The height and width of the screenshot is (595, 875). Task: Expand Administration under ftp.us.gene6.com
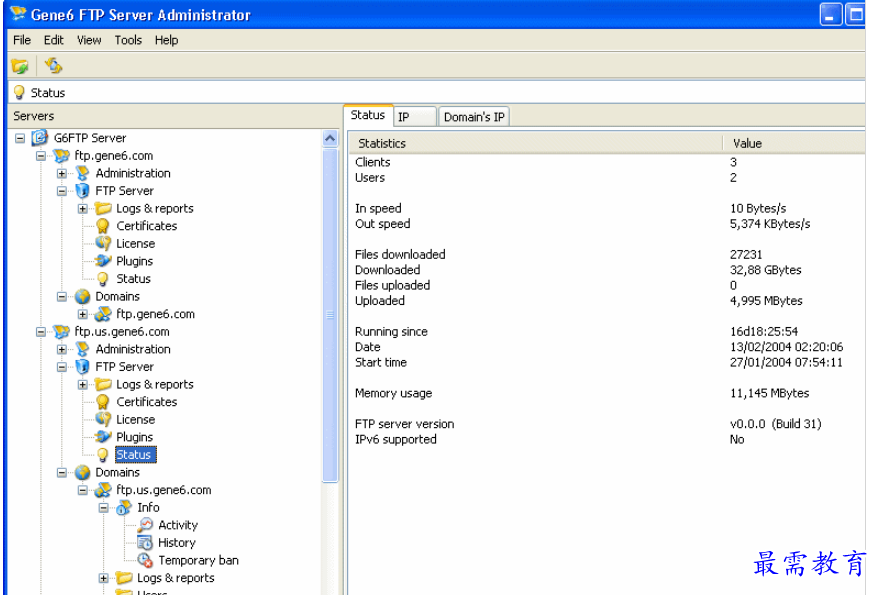pyautogui.click(x=62, y=349)
